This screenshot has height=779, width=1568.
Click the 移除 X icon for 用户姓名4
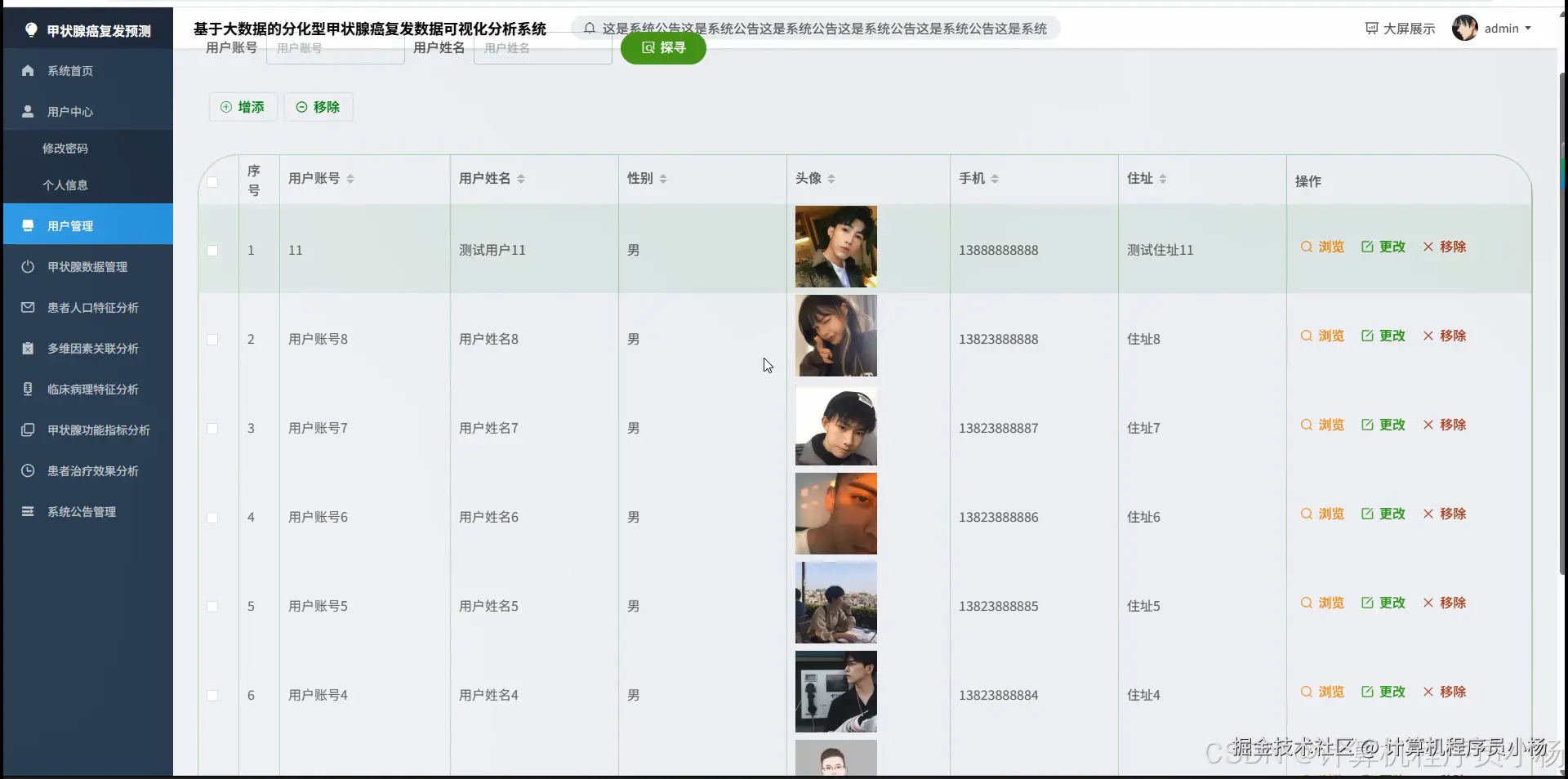coord(1428,692)
